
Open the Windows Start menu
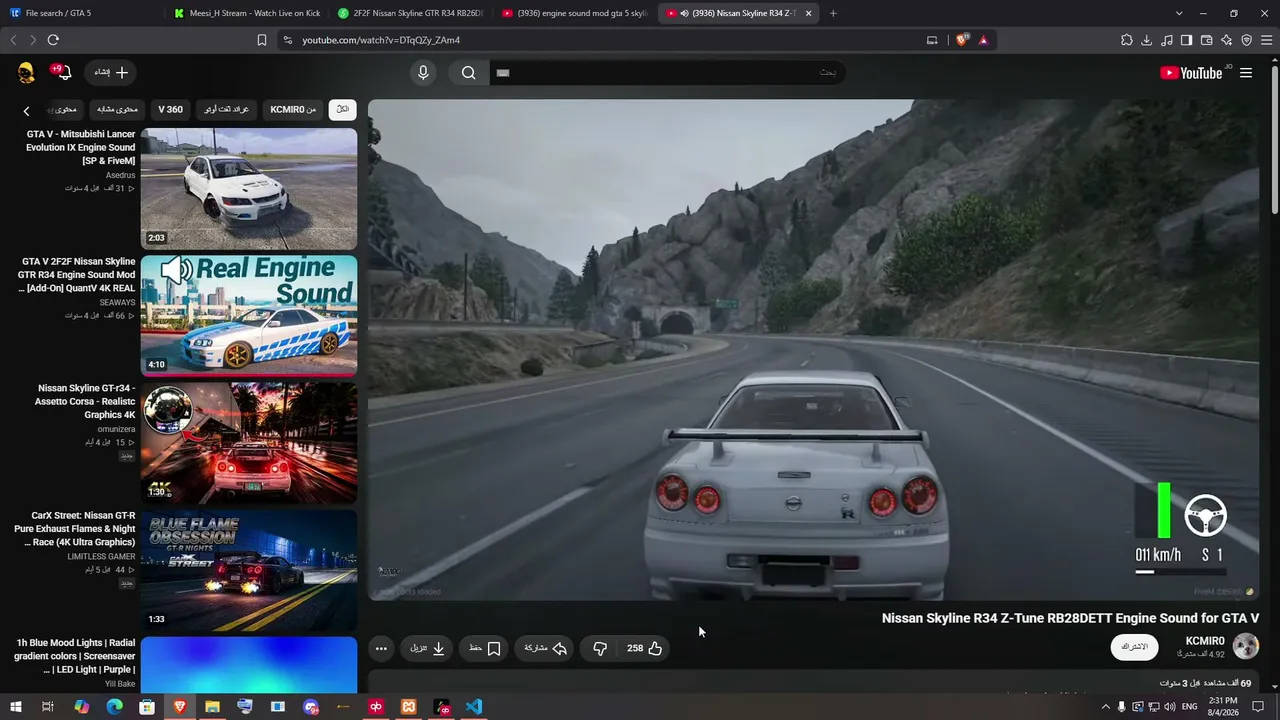(16, 707)
